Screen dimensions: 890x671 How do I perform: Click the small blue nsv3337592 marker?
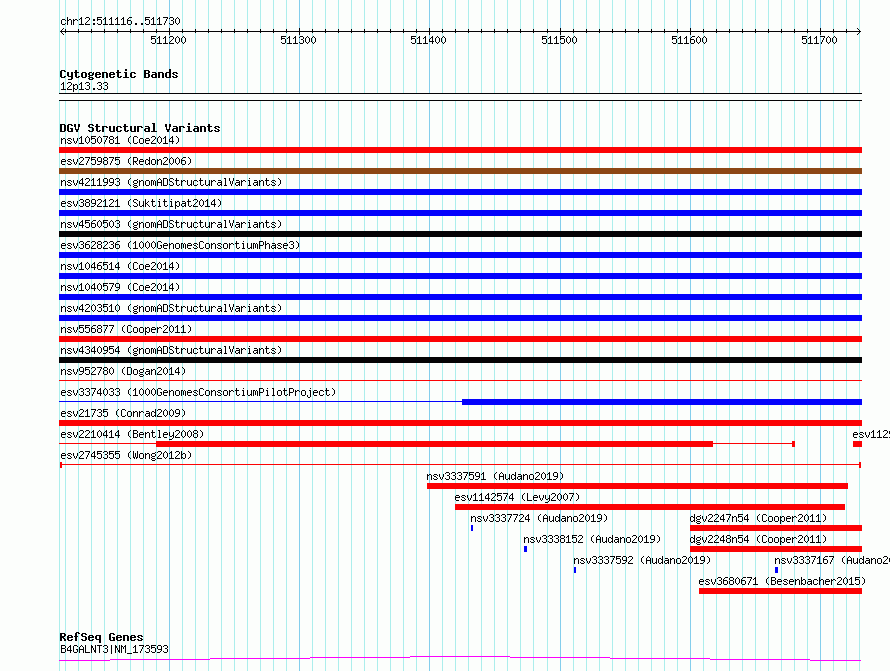pyautogui.click(x=575, y=570)
